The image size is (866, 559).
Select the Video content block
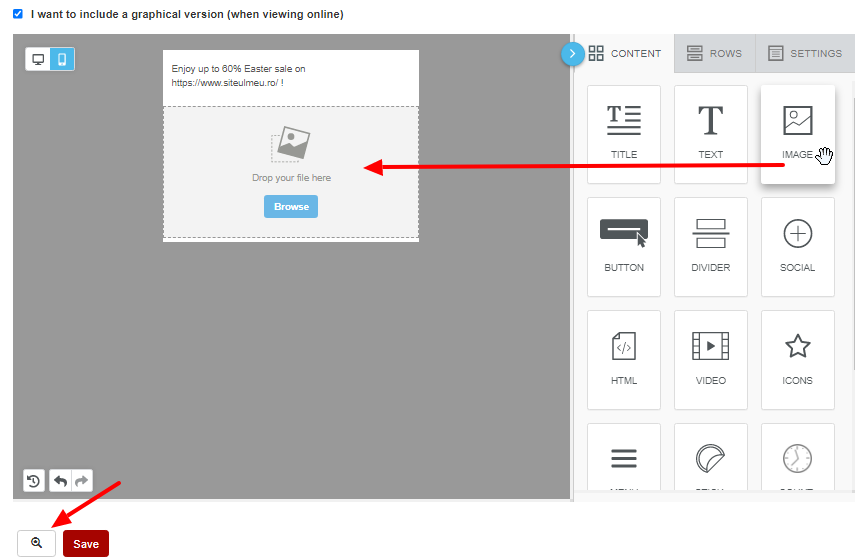711,360
